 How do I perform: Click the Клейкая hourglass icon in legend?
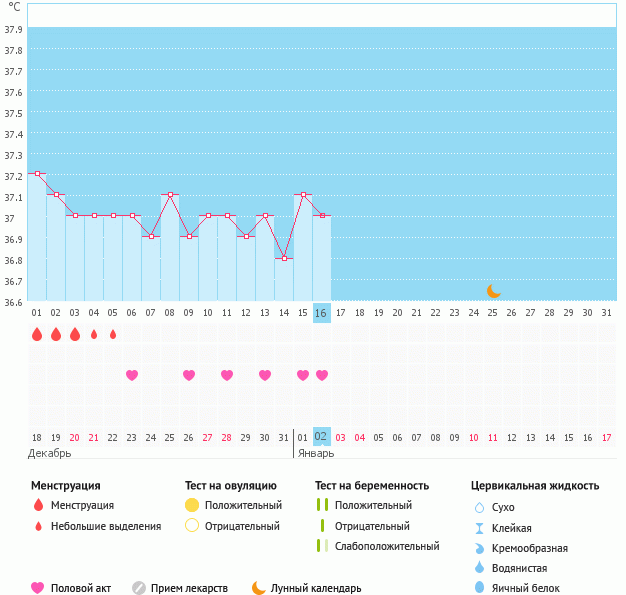[479, 528]
